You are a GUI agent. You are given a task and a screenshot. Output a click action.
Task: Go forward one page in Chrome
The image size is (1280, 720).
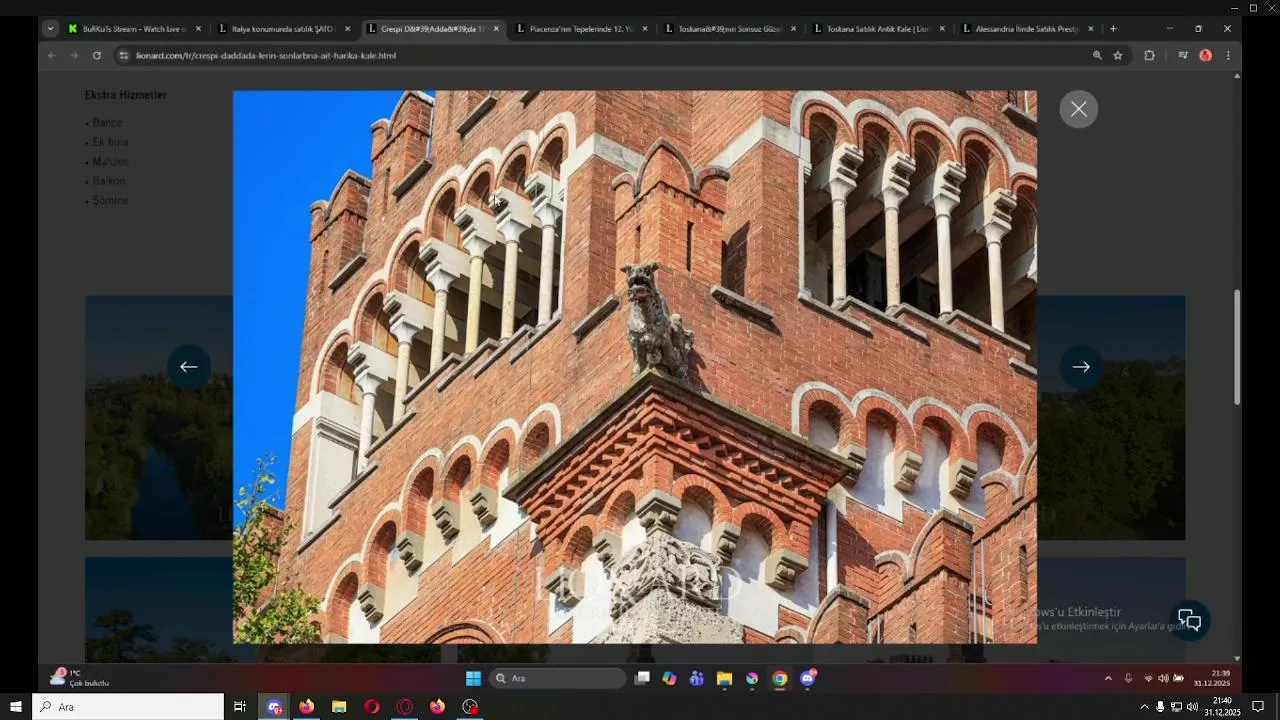(x=74, y=56)
